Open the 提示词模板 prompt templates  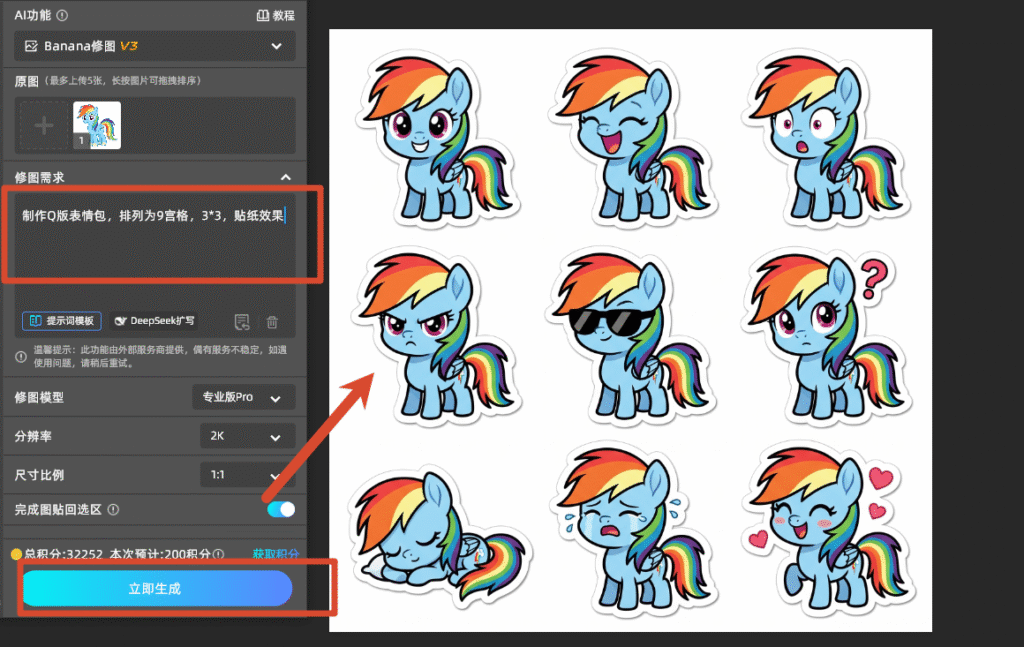coord(62,321)
